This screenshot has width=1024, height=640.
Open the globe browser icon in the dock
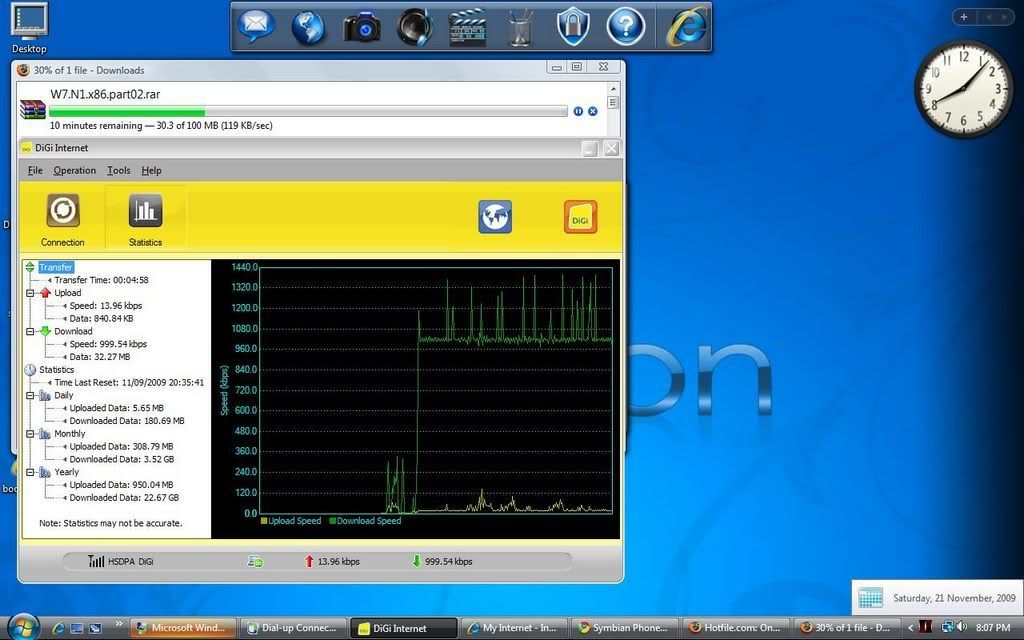click(308, 27)
